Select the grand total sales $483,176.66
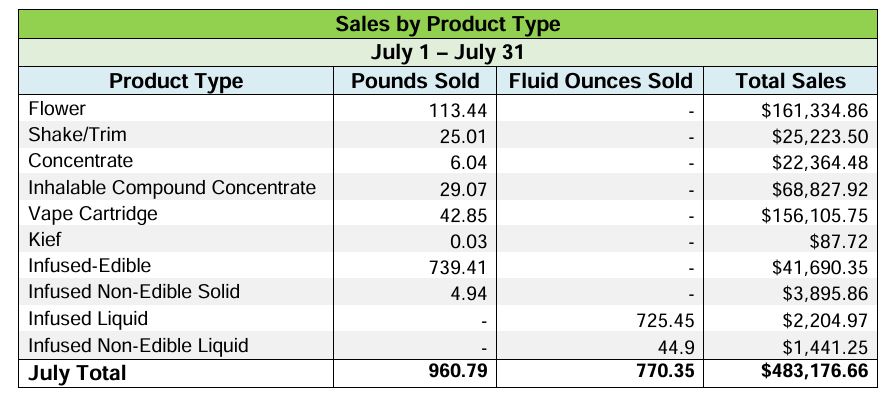 pos(808,373)
